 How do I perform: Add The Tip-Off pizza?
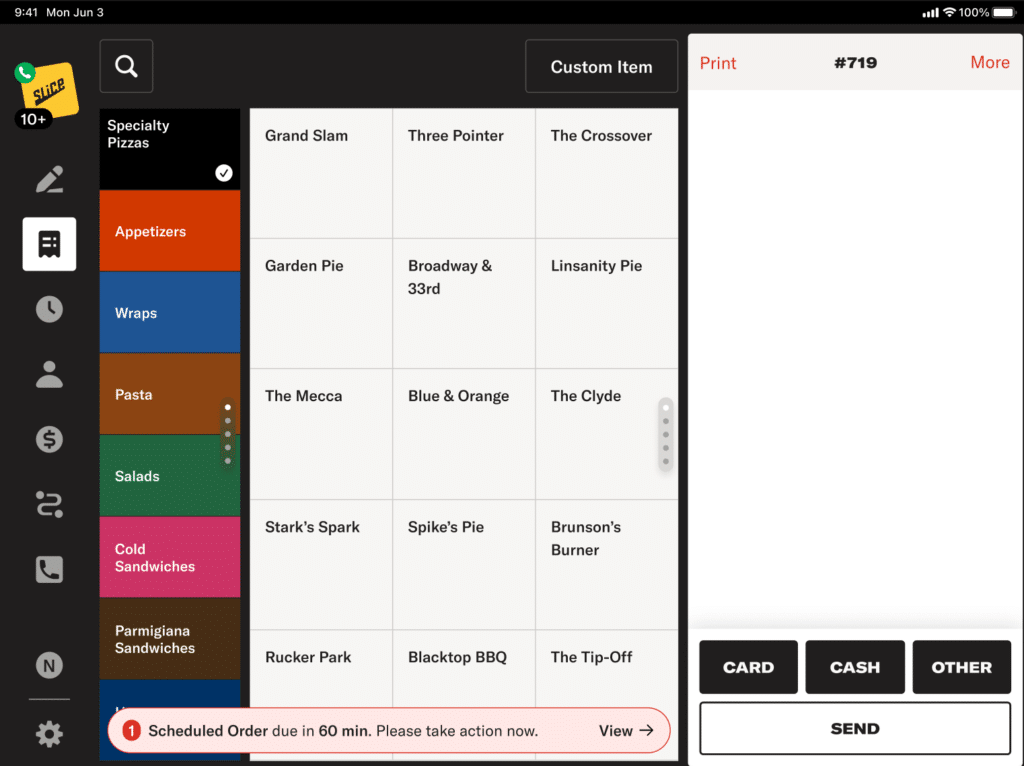pos(607,668)
